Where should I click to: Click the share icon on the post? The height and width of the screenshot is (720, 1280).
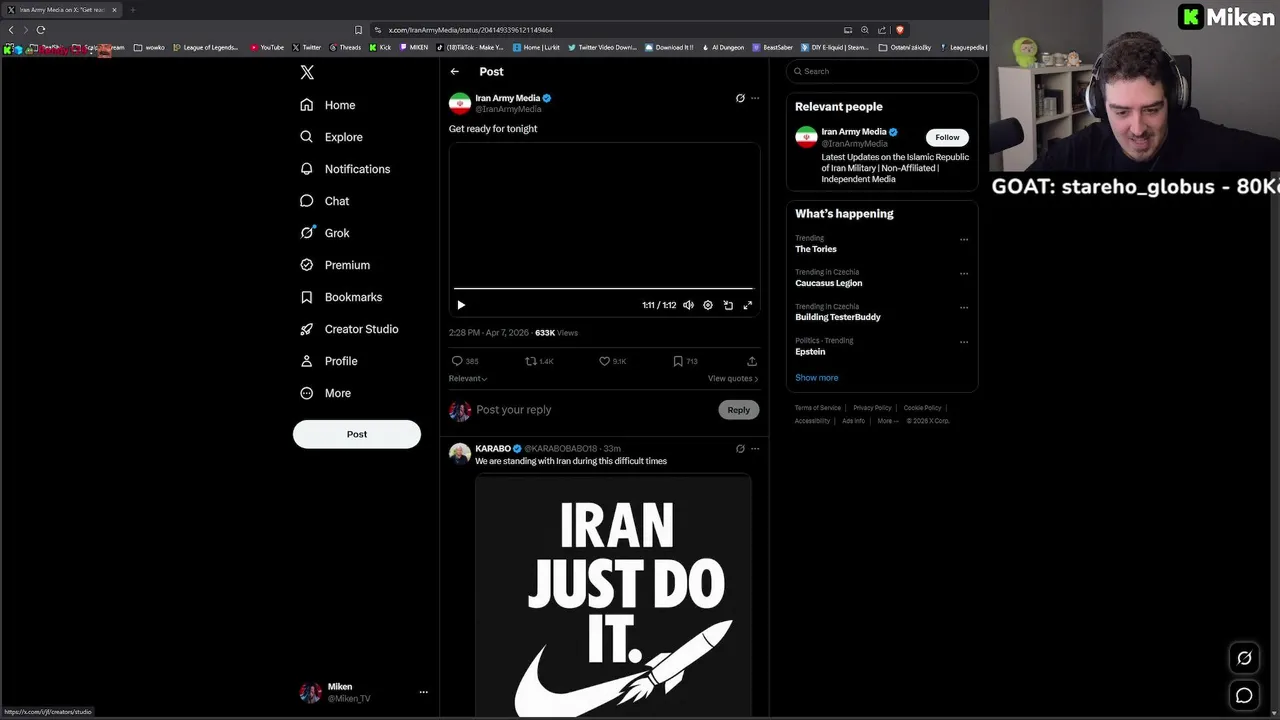tap(752, 361)
